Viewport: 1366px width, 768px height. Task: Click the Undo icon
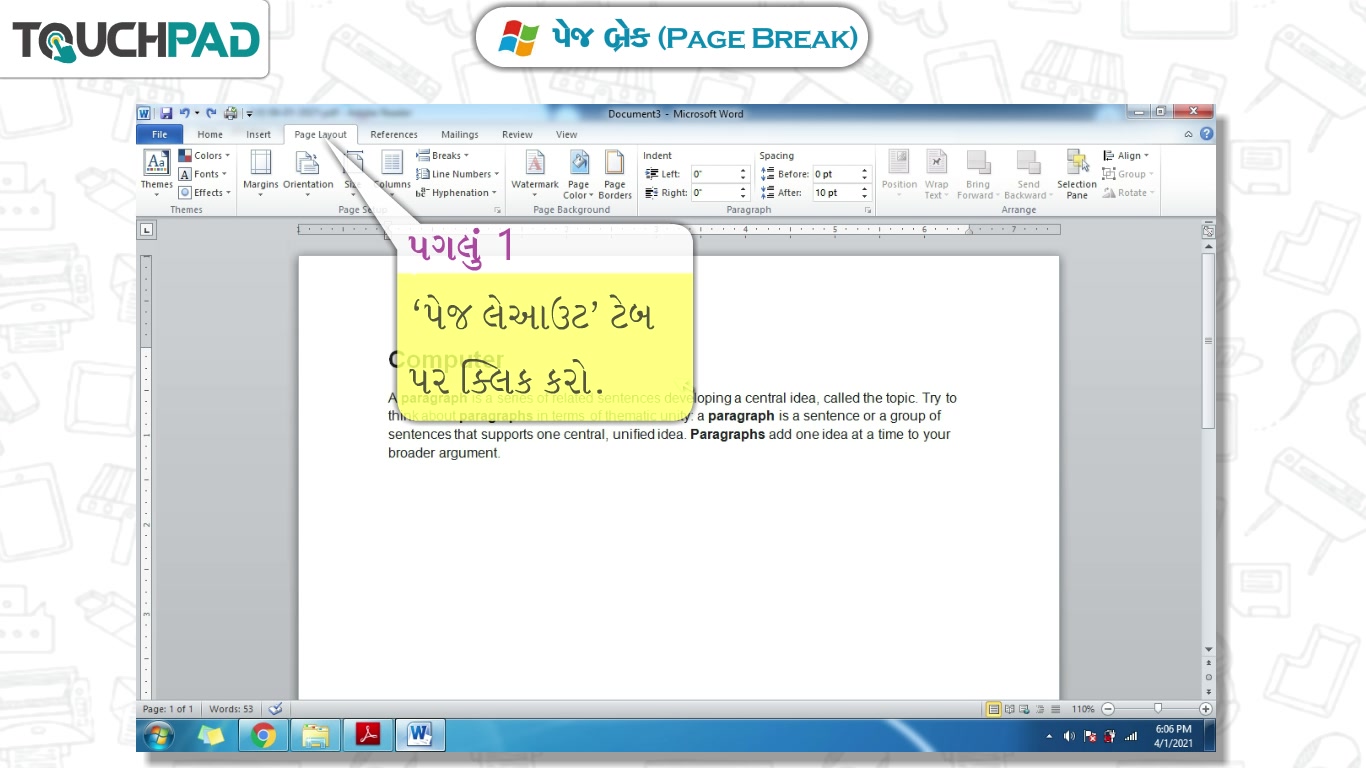click(x=184, y=114)
